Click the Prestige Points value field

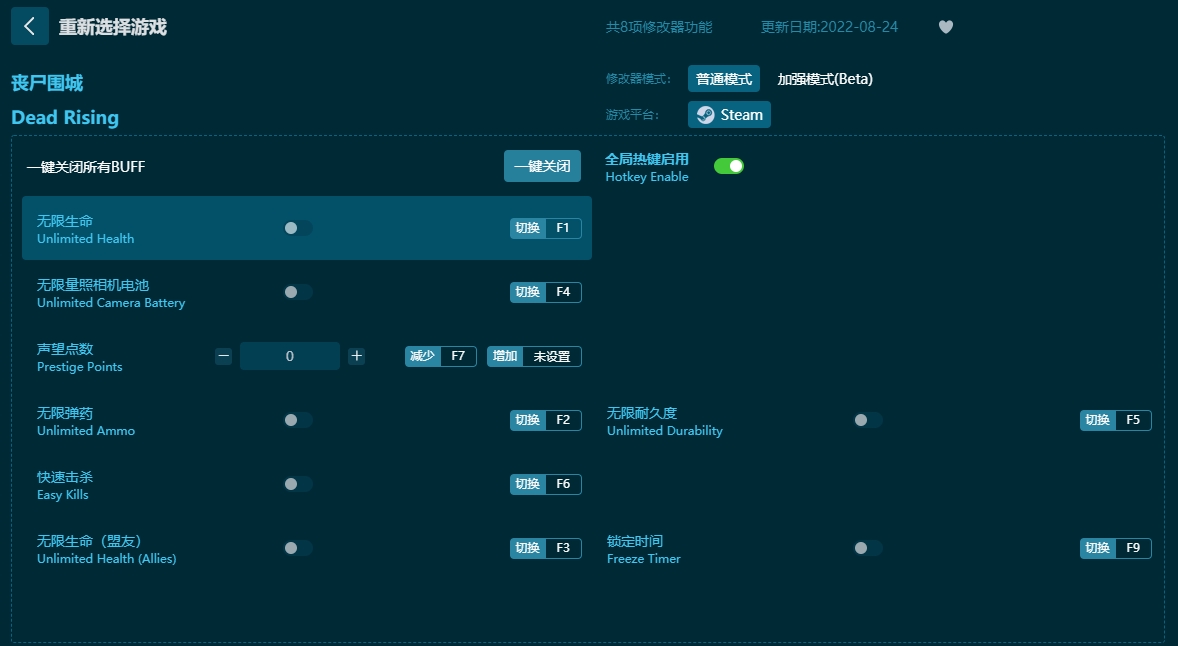pyautogui.click(x=290, y=356)
